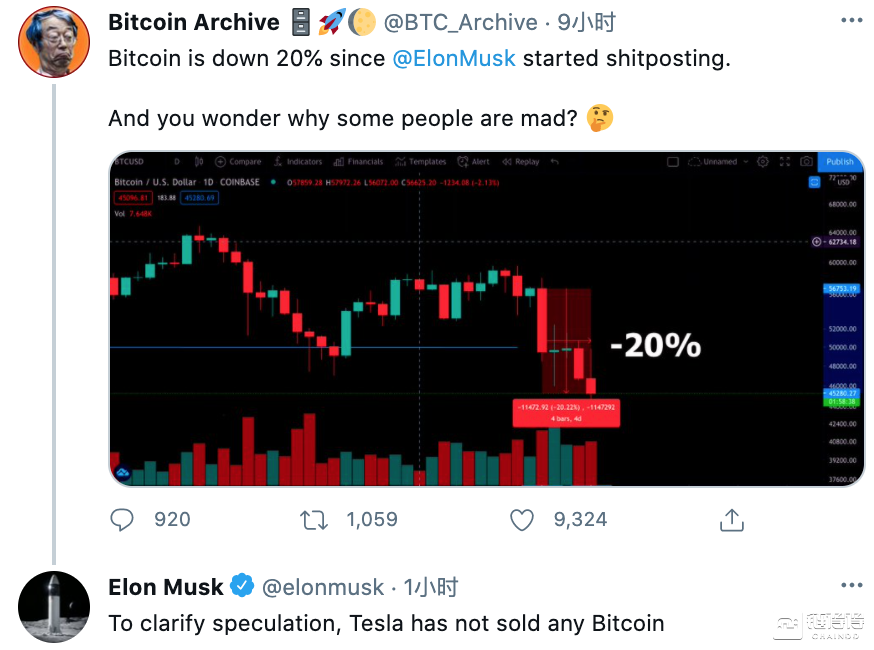
Task: Open Bitcoin Archive profile picture
Action: coord(54,42)
